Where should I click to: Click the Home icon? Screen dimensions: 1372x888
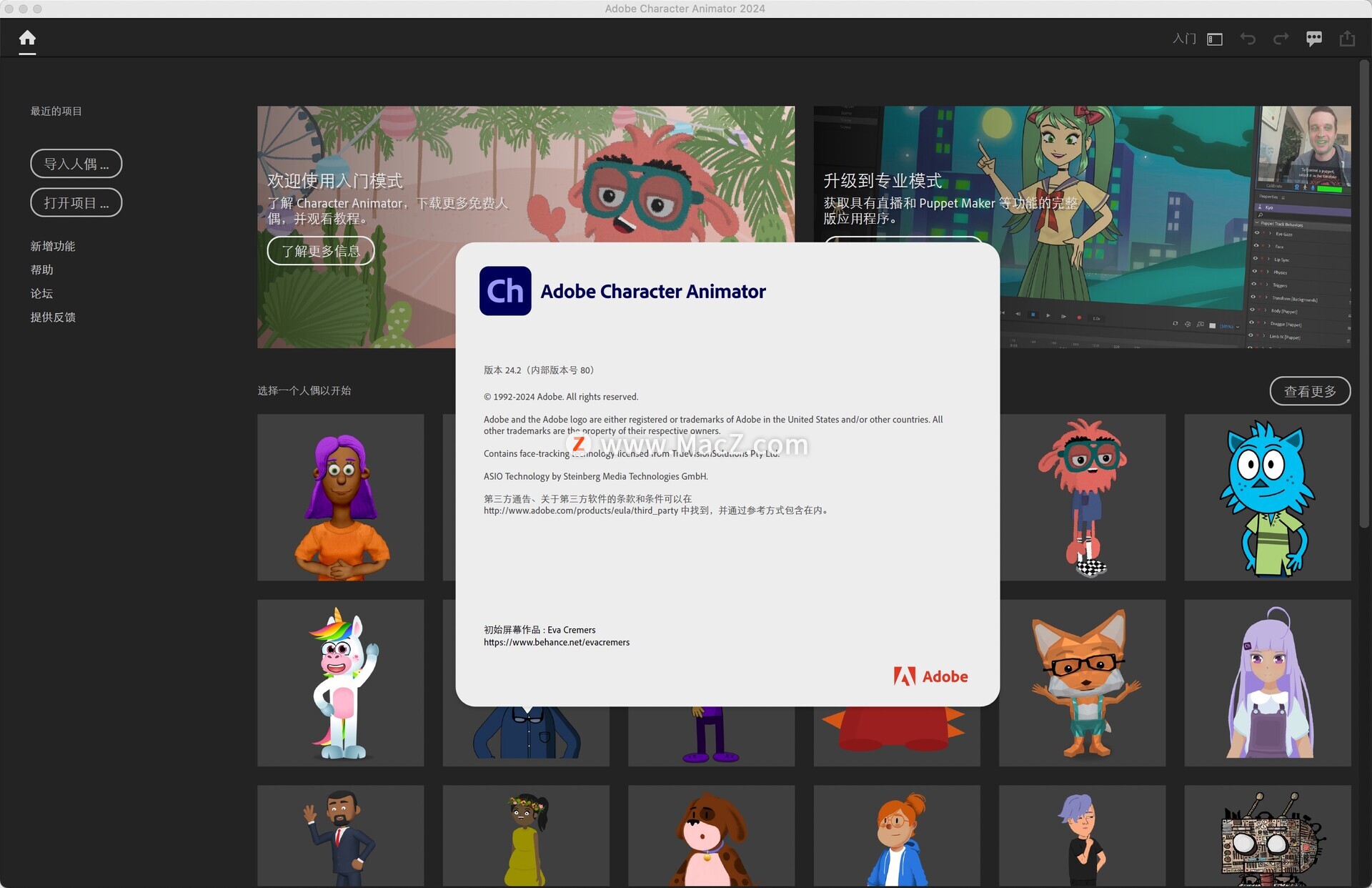pos(27,38)
